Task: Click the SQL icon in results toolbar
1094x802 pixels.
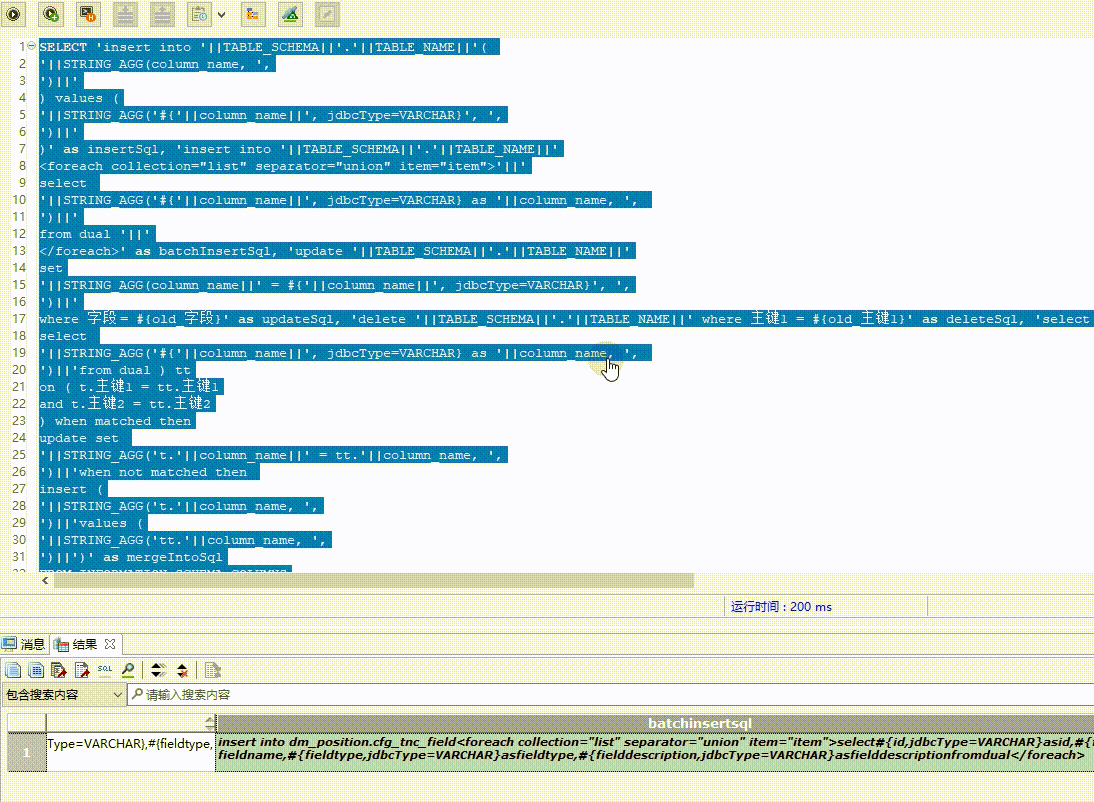Action: click(x=105, y=670)
